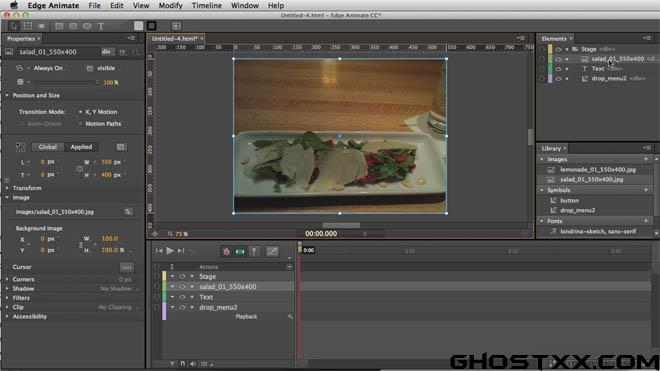Open the Elements panel options menu
660x371 pixels.
[647, 38]
